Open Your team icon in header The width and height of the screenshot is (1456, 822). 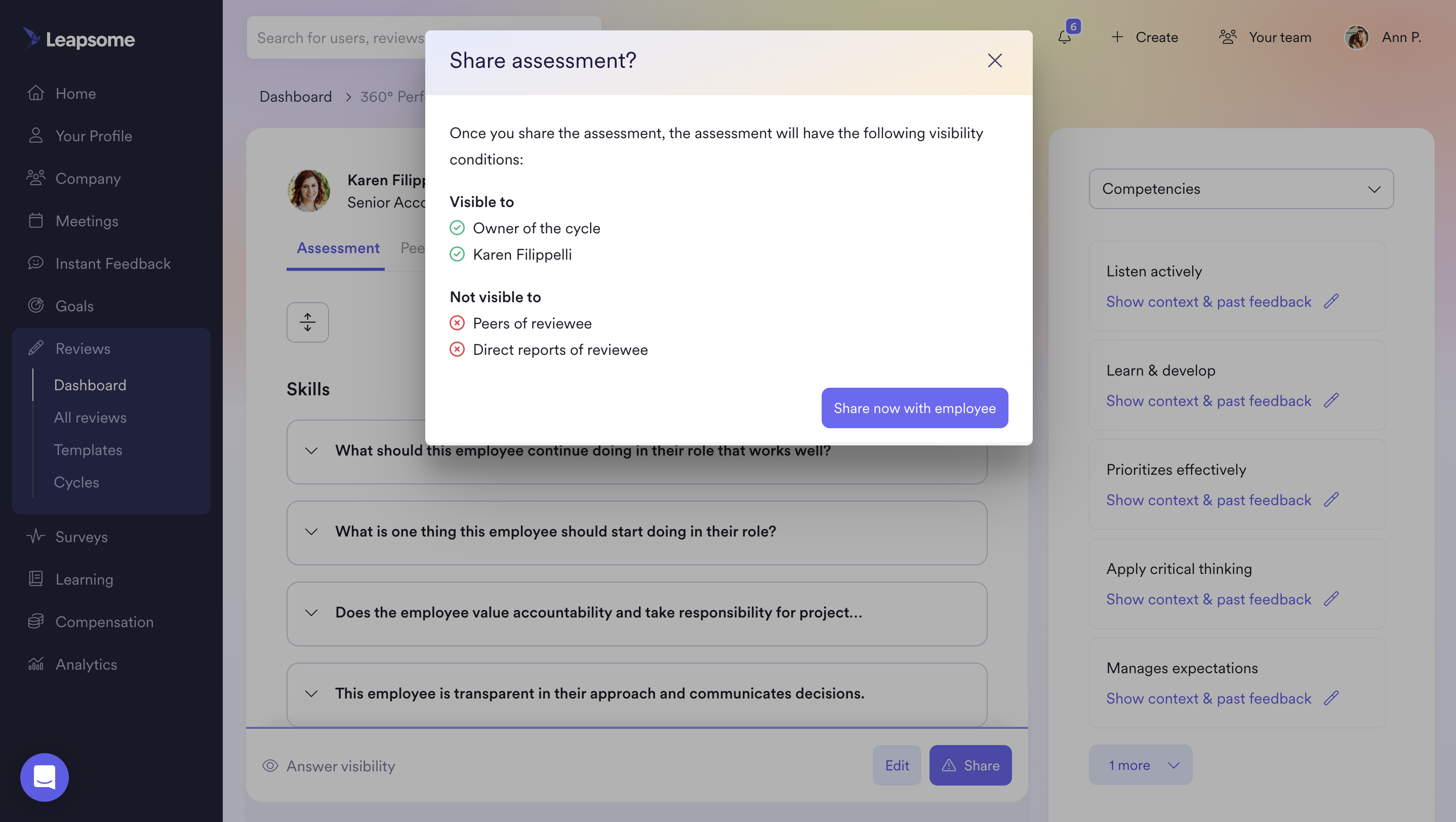pos(1227,37)
